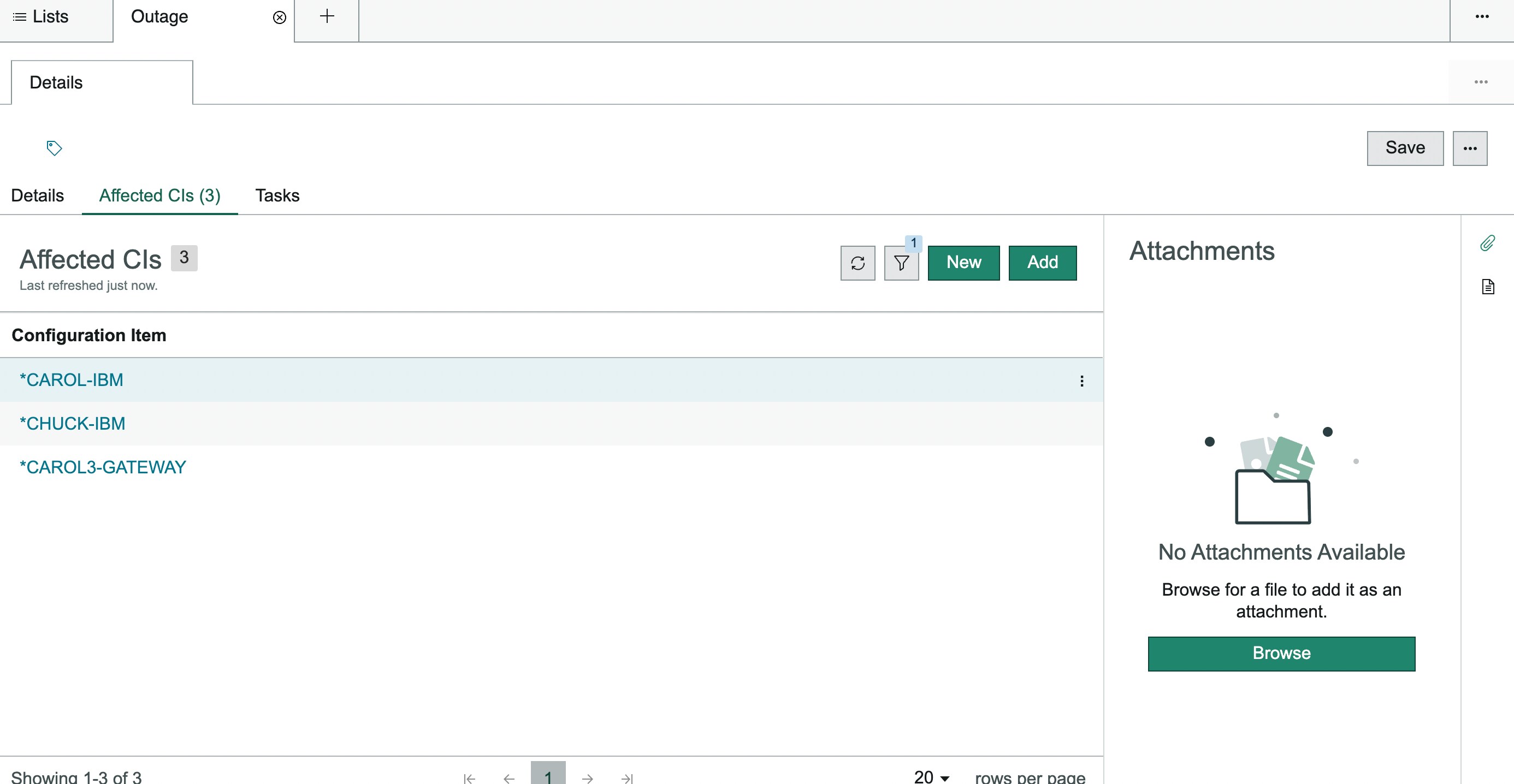The image size is (1514, 784).
Task: Click the tag icon to manage tags
Action: 54,147
